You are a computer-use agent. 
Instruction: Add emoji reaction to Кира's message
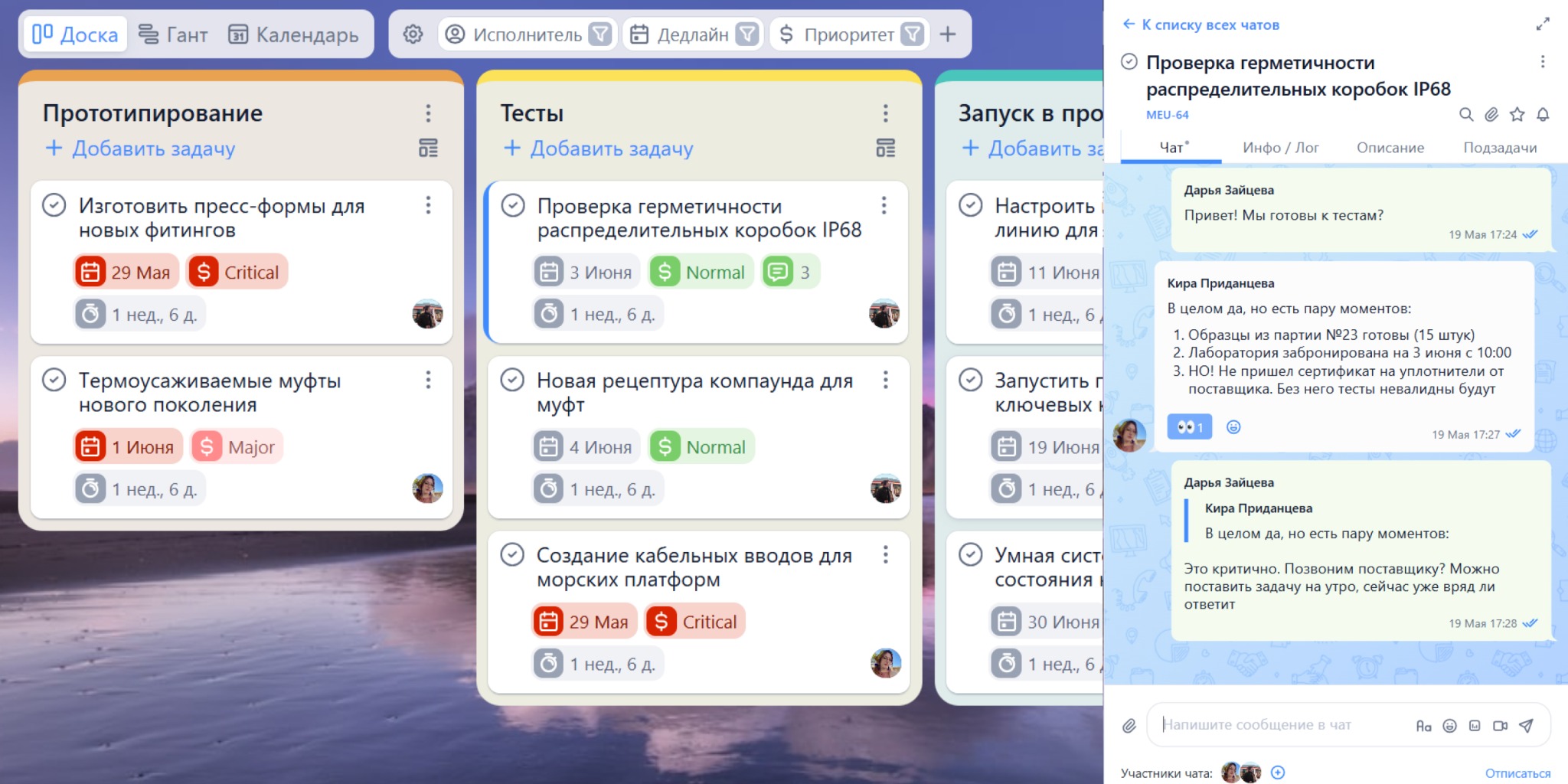(x=1233, y=427)
